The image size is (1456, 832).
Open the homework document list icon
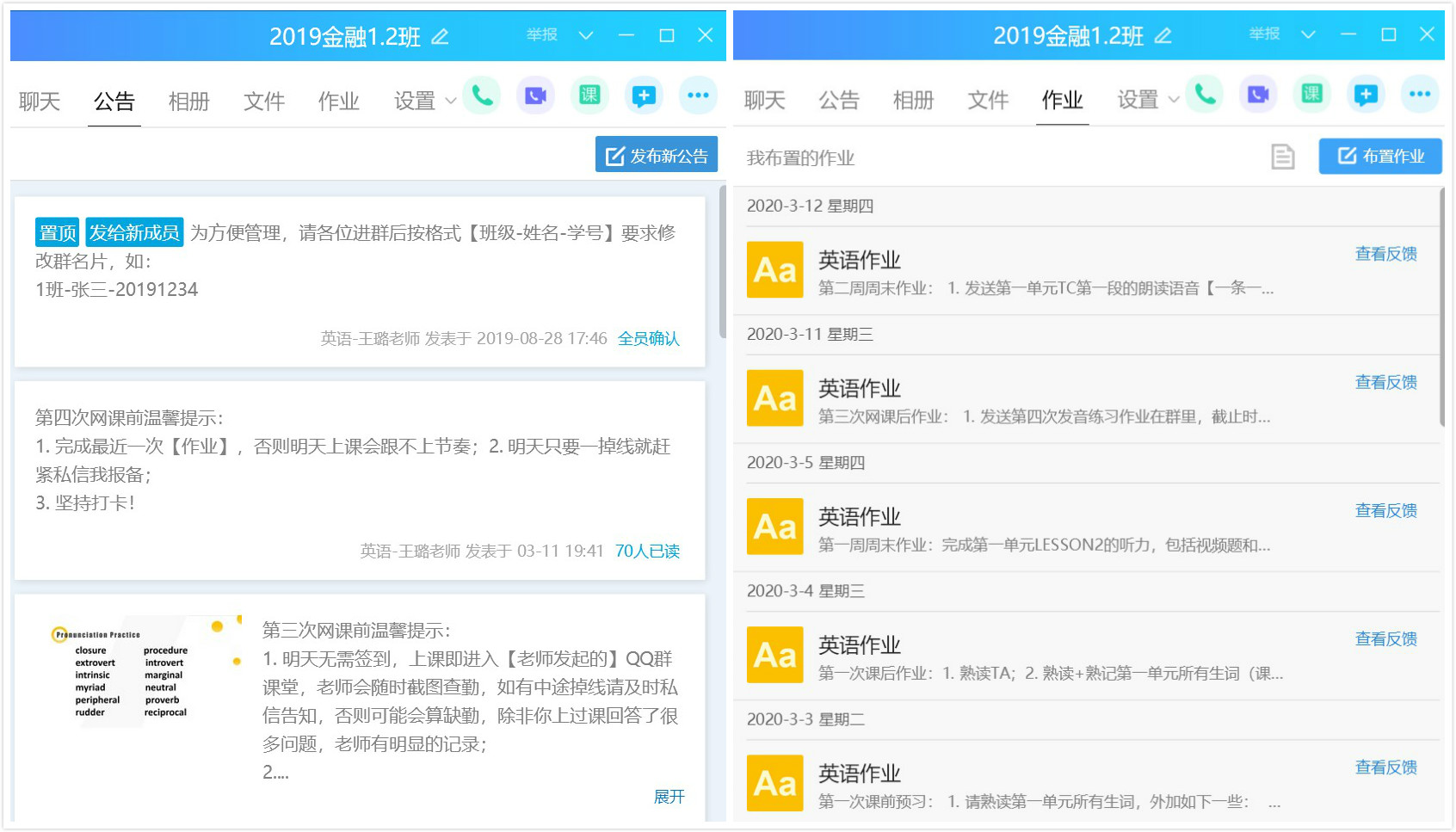pos(1282,157)
